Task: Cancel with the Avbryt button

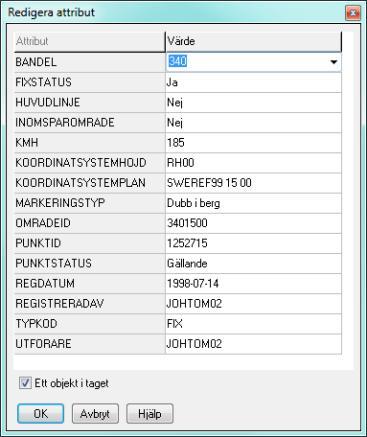Action: (95, 414)
